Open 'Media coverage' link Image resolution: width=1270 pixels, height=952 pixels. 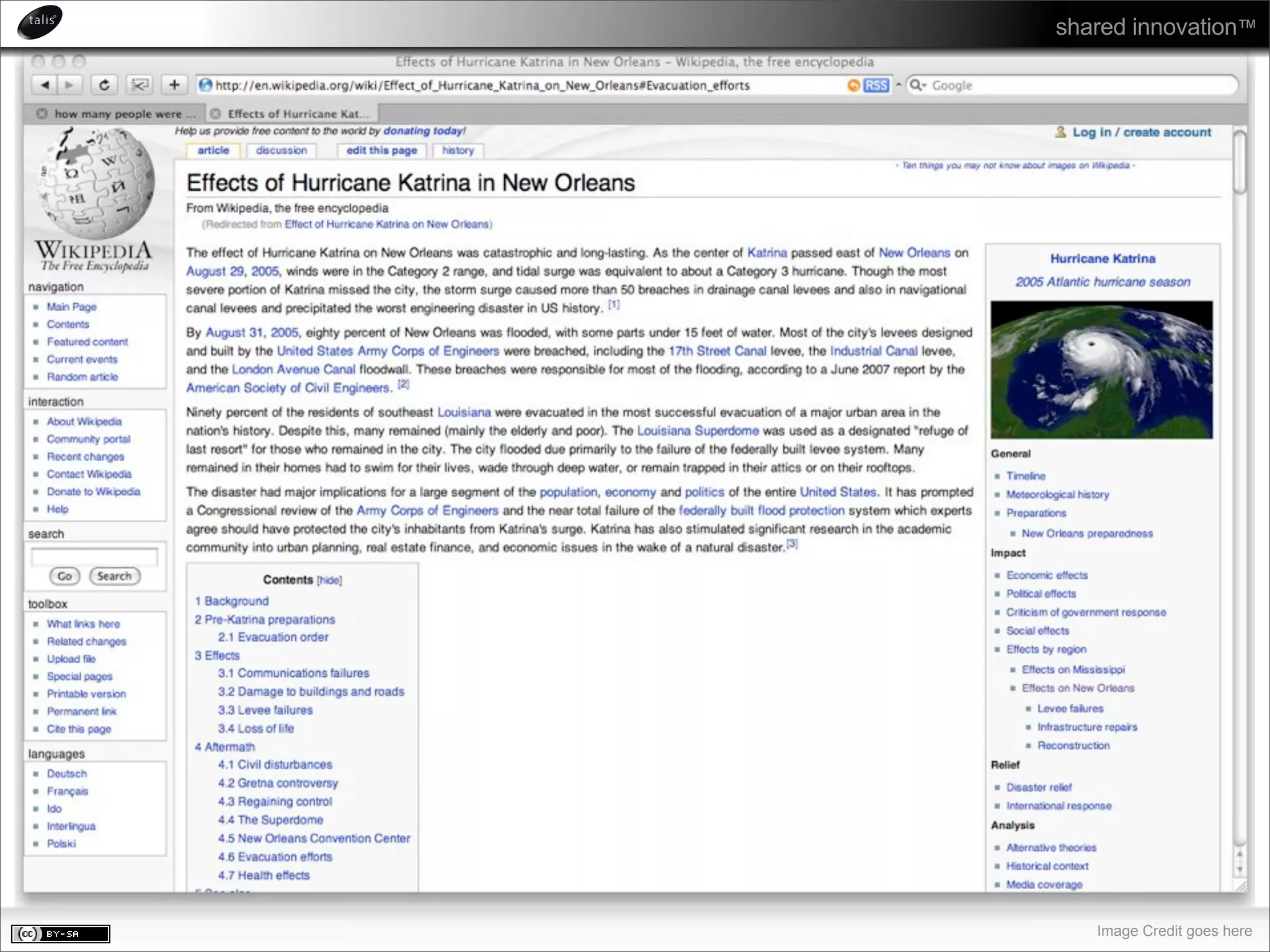(1044, 884)
